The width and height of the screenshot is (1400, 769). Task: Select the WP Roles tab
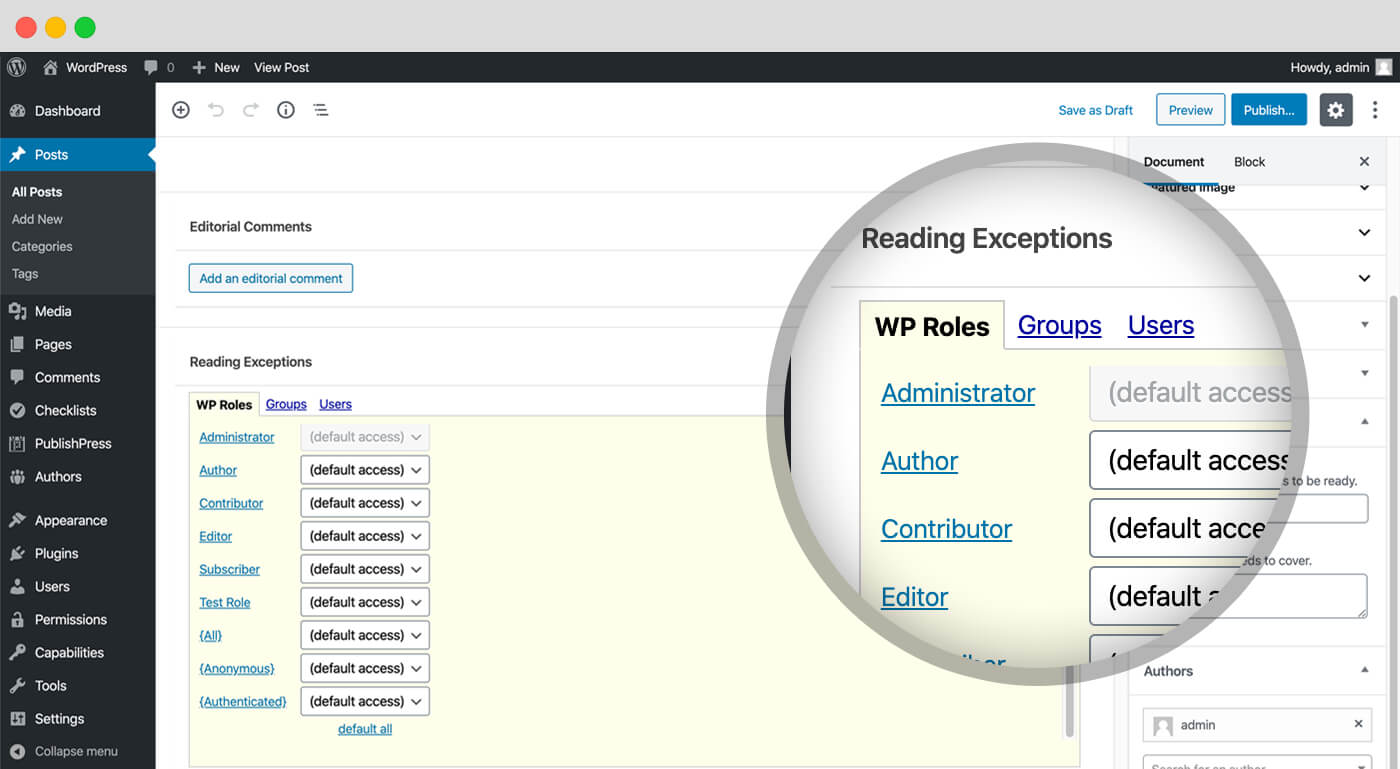[x=224, y=405]
